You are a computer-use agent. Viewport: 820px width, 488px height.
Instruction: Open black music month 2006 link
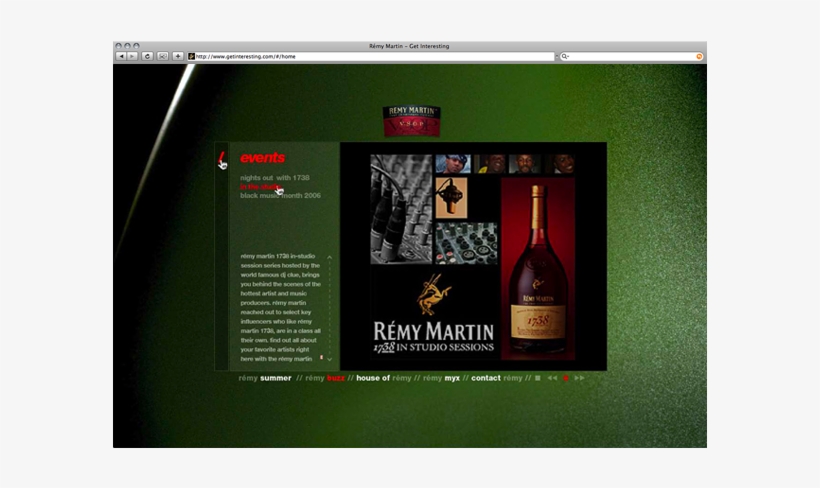coord(280,196)
